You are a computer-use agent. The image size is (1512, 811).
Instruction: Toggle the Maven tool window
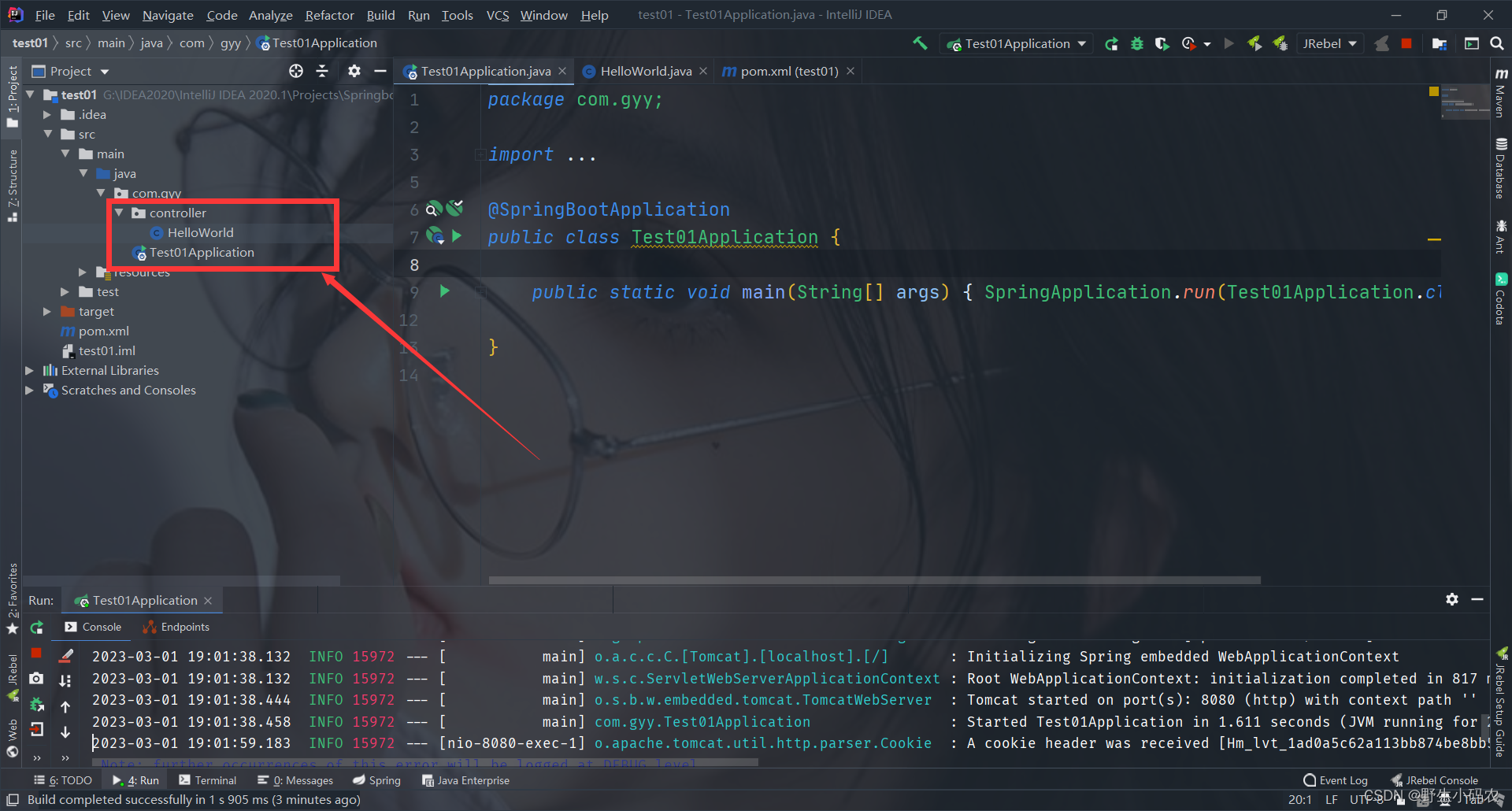(1501, 92)
